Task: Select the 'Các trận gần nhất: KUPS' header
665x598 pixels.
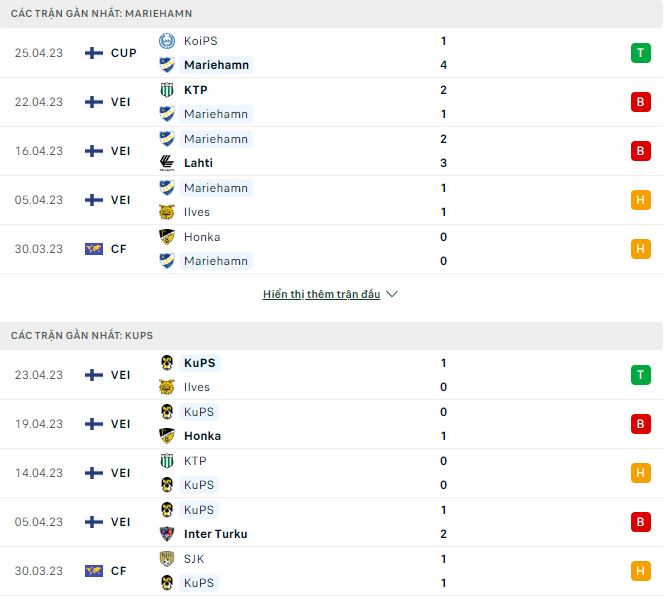Action: (82, 336)
